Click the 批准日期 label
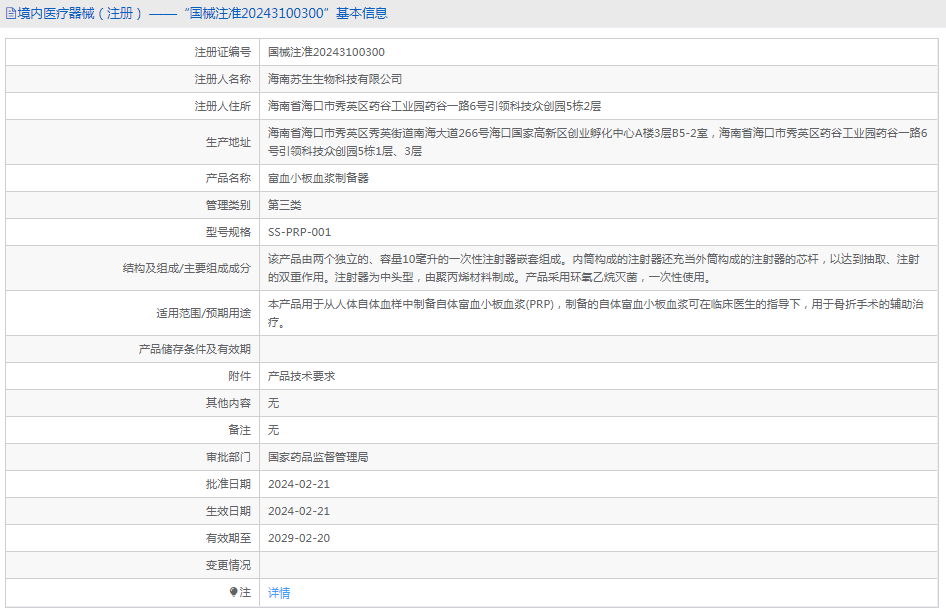This screenshot has width=946, height=616. [x=227, y=484]
